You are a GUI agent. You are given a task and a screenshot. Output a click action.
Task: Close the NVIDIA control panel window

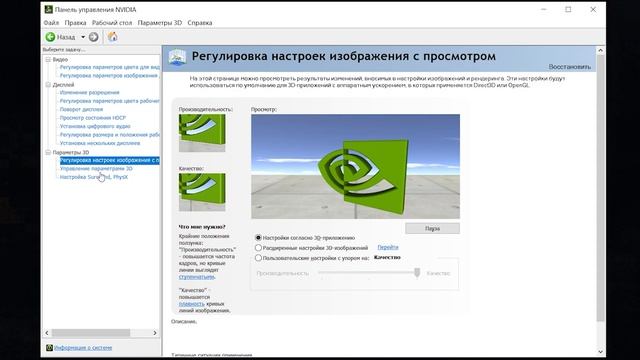click(593, 9)
